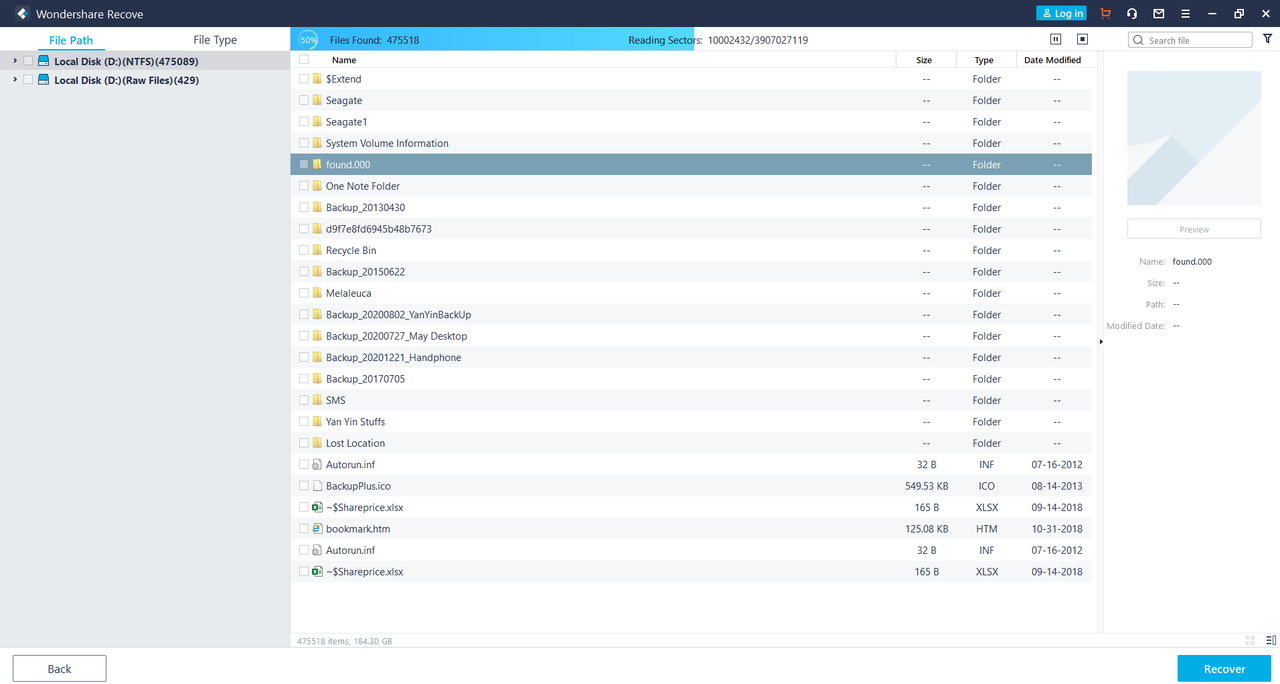The height and width of the screenshot is (684, 1280).
Task: Select the Backup_20150622 folder
Action: 365,272
